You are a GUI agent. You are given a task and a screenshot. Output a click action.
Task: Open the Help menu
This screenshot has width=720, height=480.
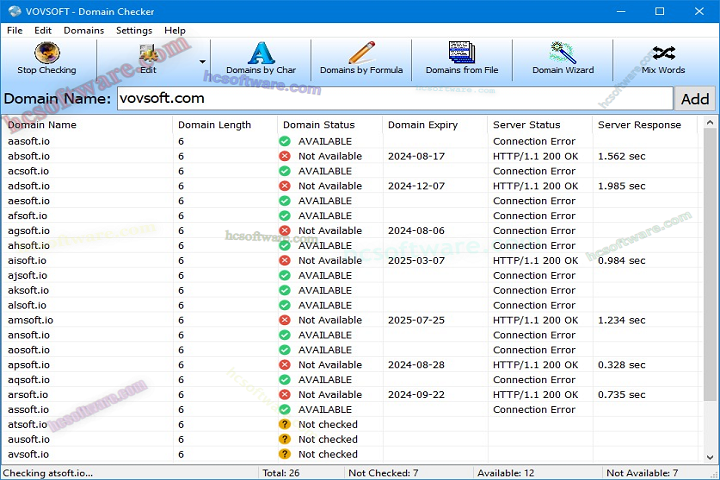[x=175, y=30]
